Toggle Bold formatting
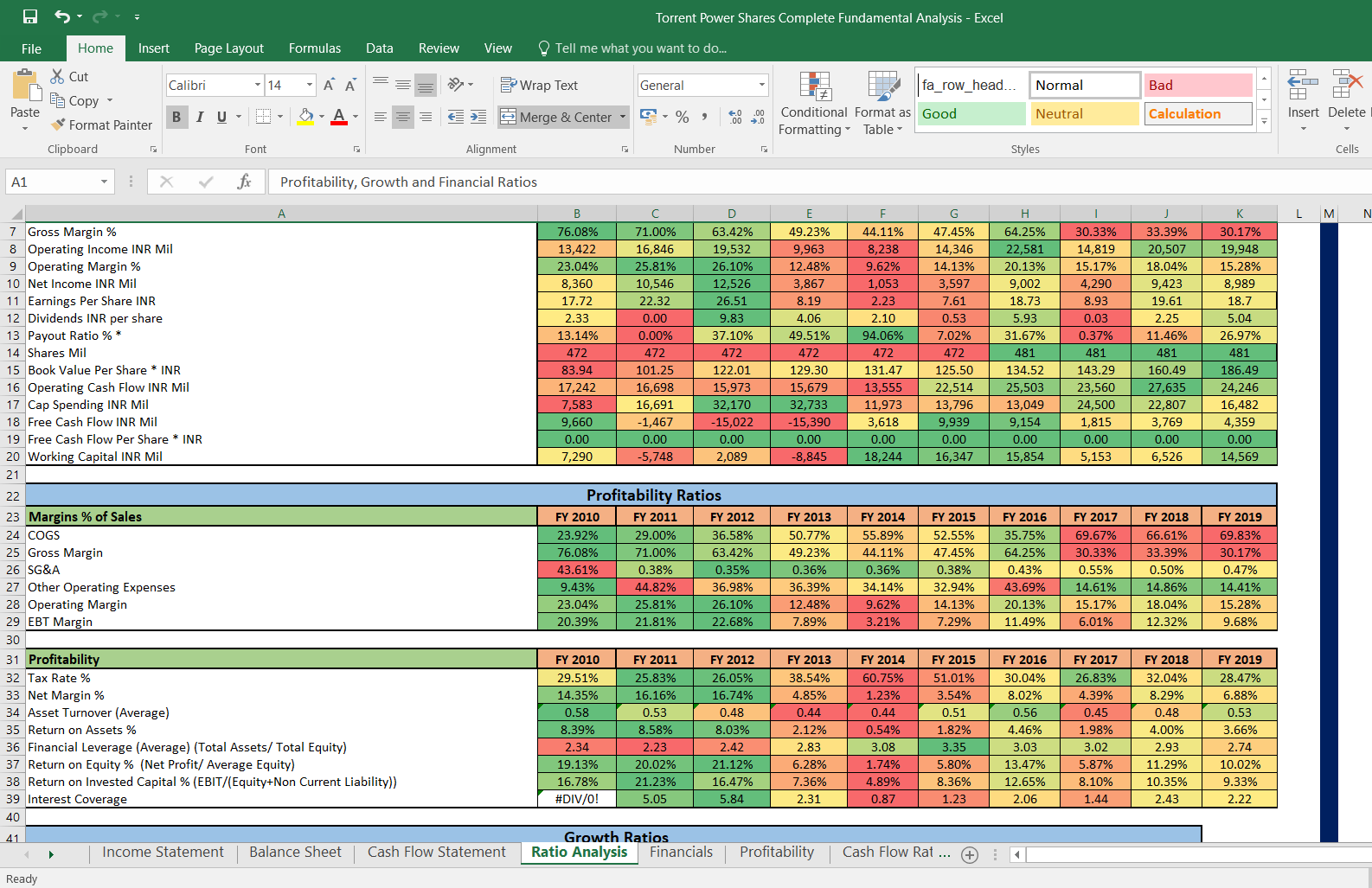1372x888 pixels. [176, 117]
